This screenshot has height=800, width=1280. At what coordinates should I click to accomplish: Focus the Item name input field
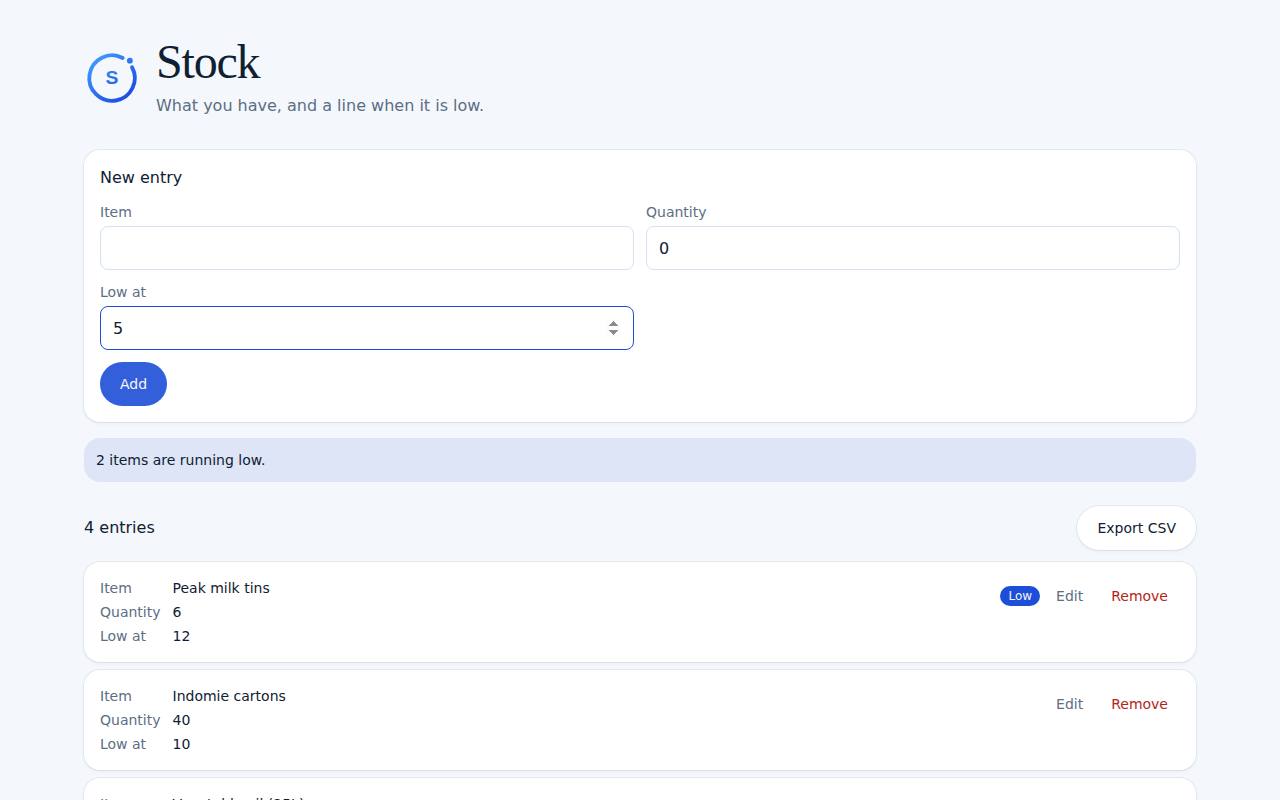coord(367,248)
